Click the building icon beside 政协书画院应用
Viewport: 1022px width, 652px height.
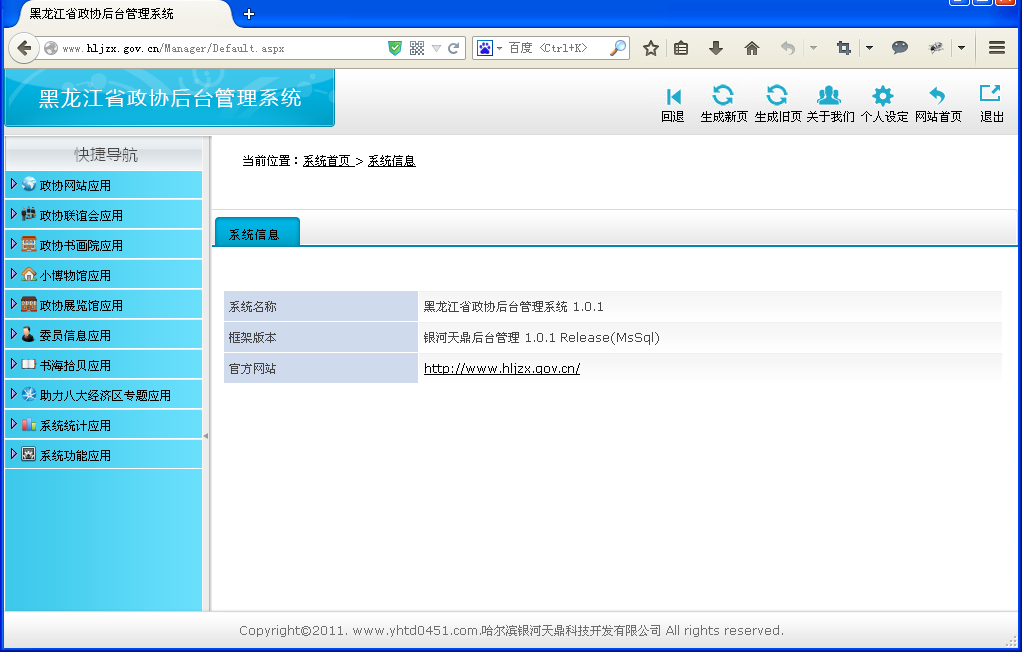click(x=29, y=244)
